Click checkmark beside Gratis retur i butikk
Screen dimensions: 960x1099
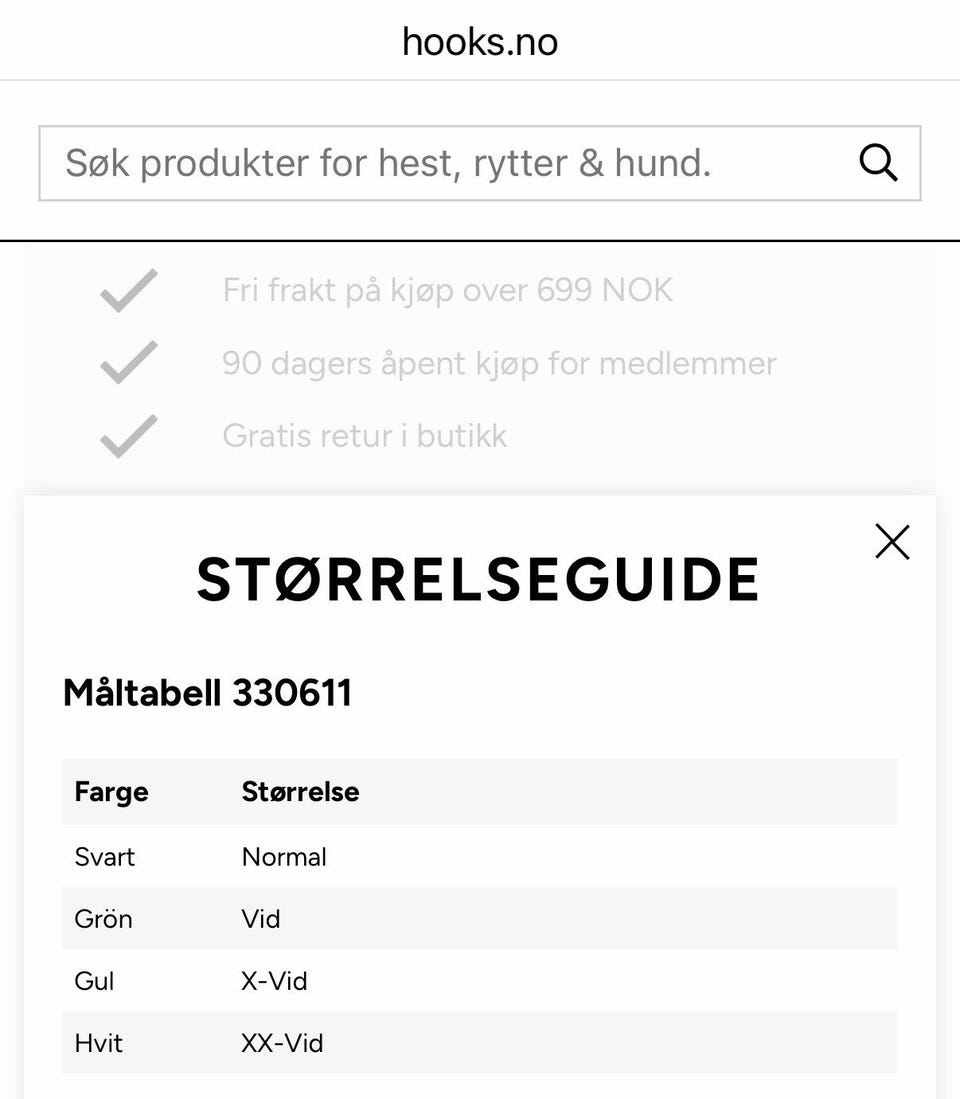pos(129,436)
